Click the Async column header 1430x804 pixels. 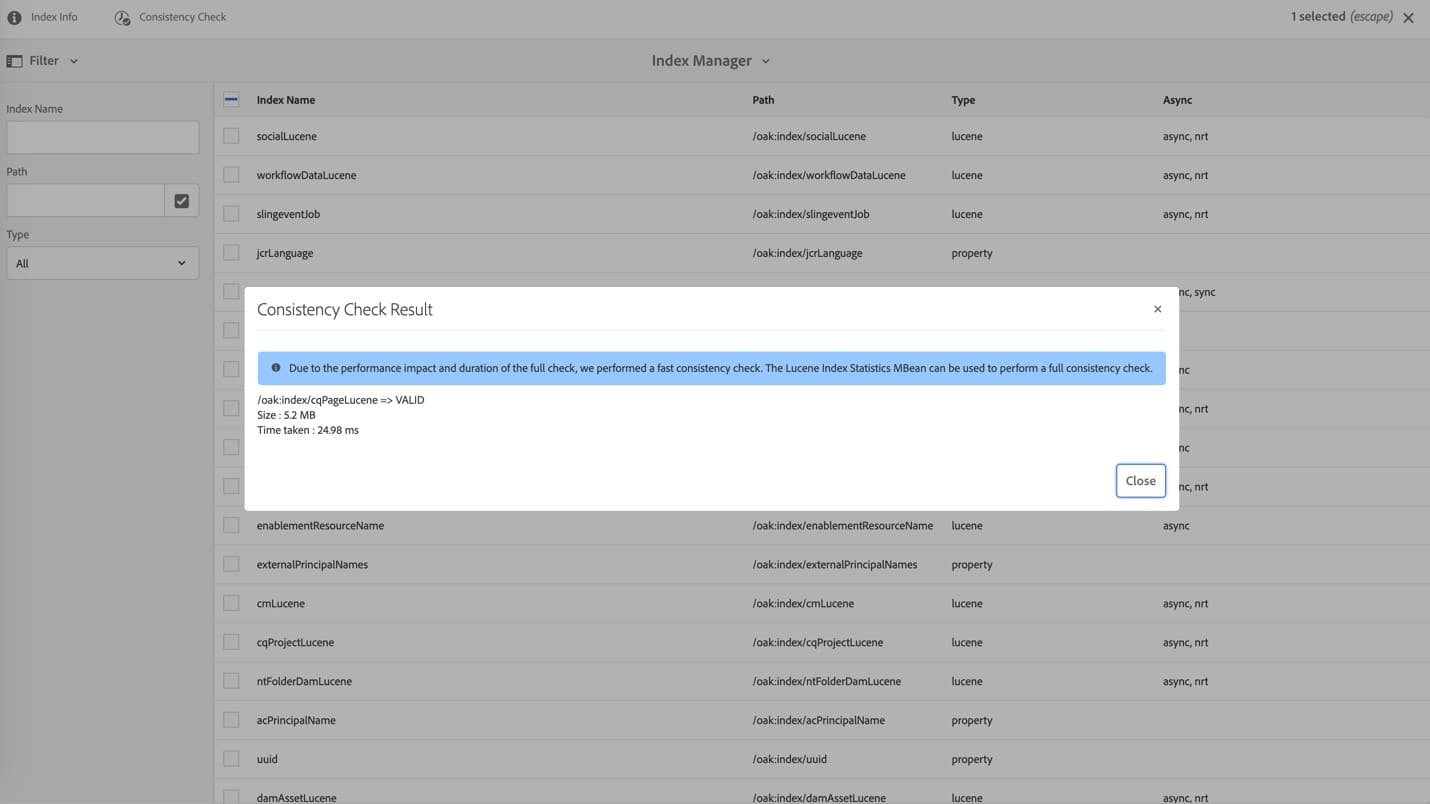click(x=1177, y=99)
